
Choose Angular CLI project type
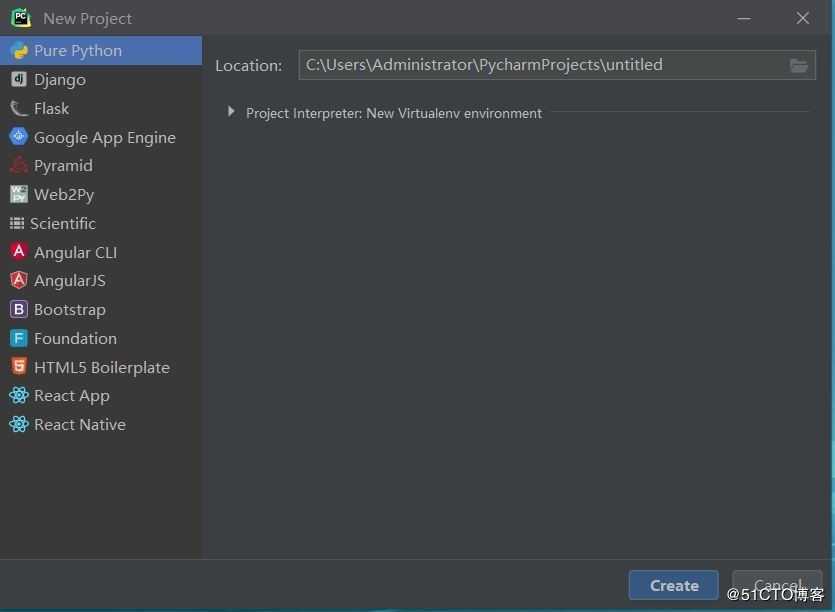pyautogui.click(x=101, y=252)
